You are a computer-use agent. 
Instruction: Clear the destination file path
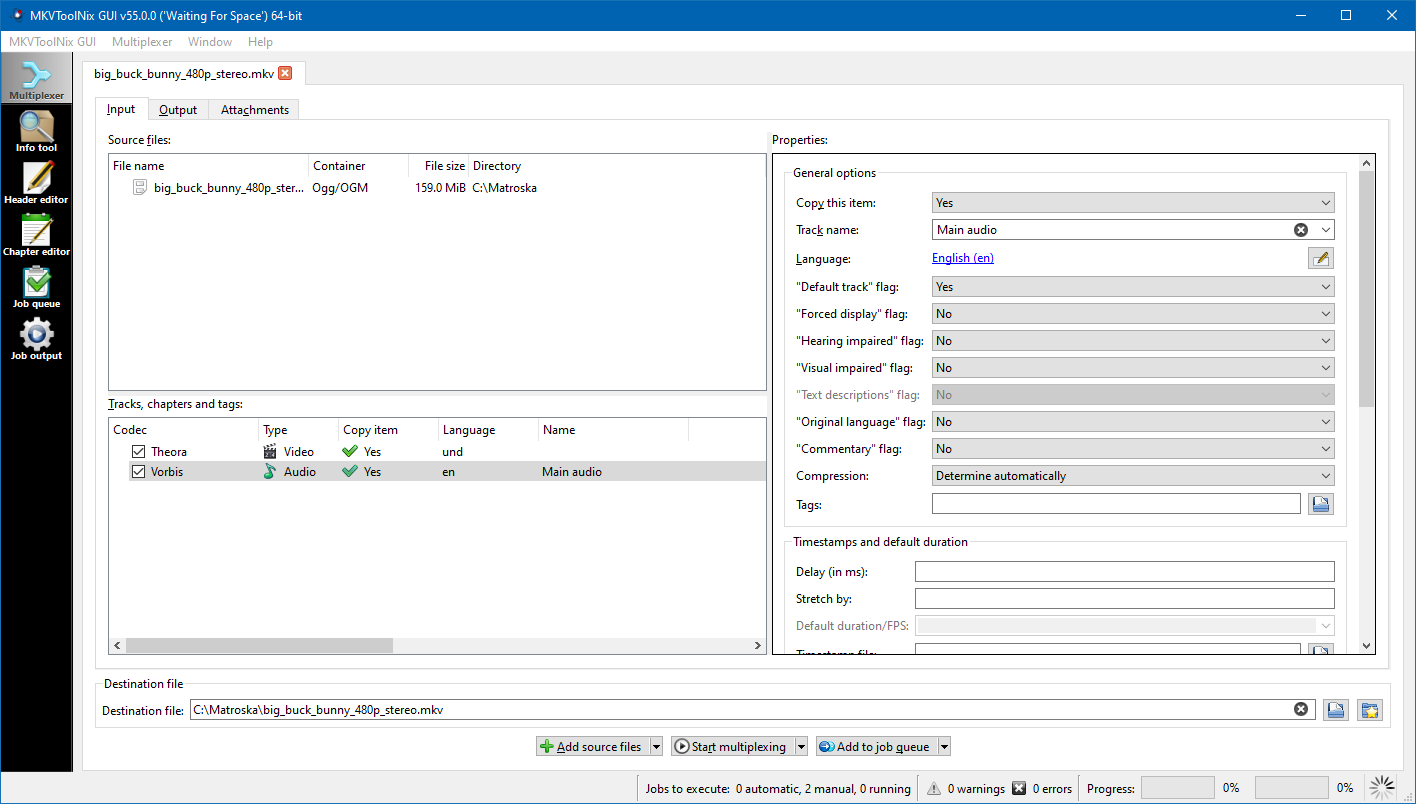click(x=1301, y=708)
